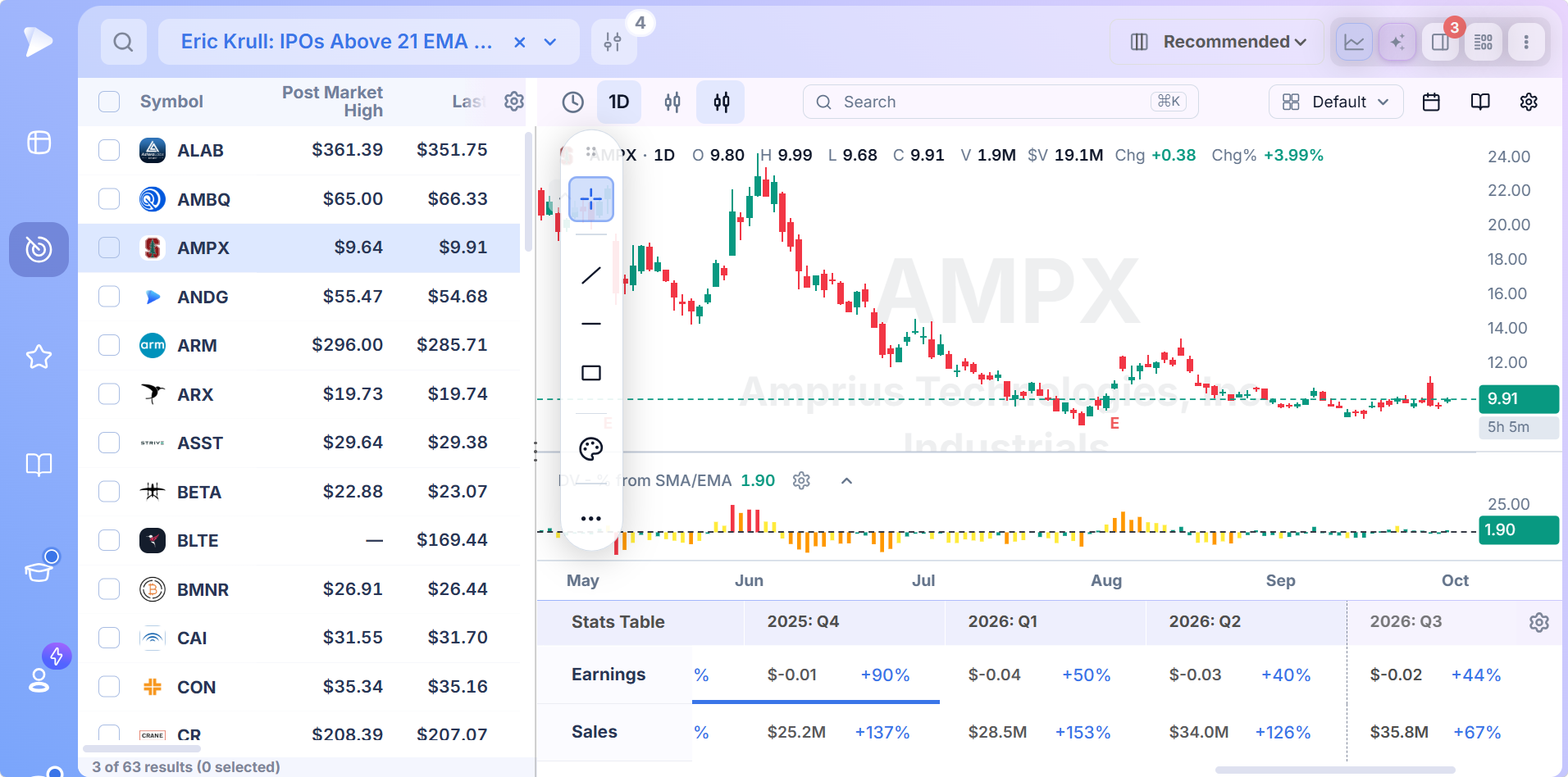Open the 1D timeframe selector
The image size is (1568, 777).
(x=619, y=102)
